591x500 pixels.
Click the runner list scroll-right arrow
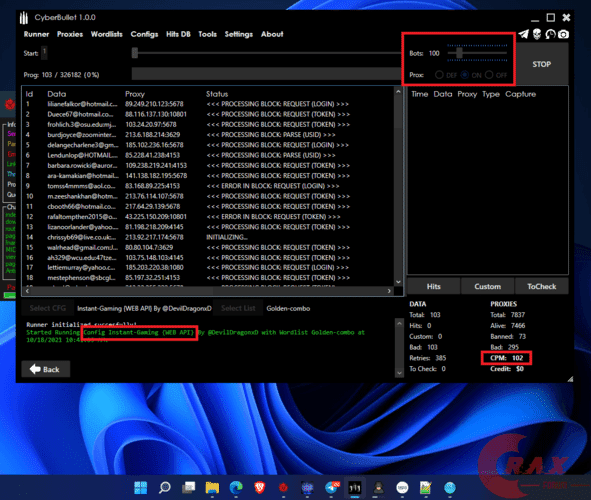point(389,291)
